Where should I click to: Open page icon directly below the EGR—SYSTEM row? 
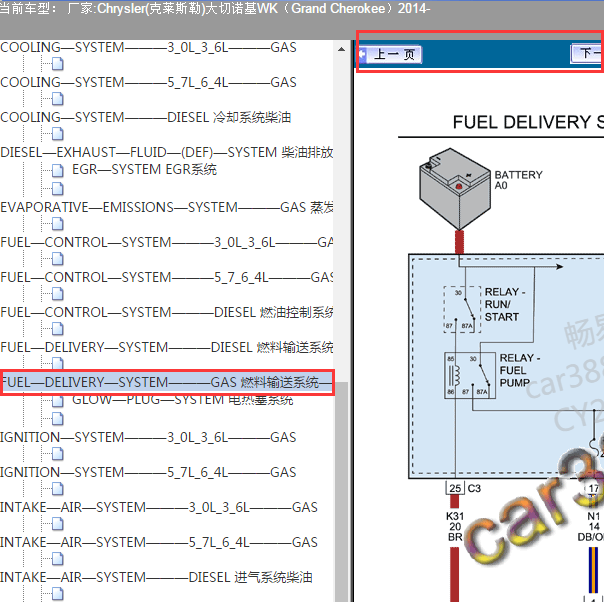57,189
